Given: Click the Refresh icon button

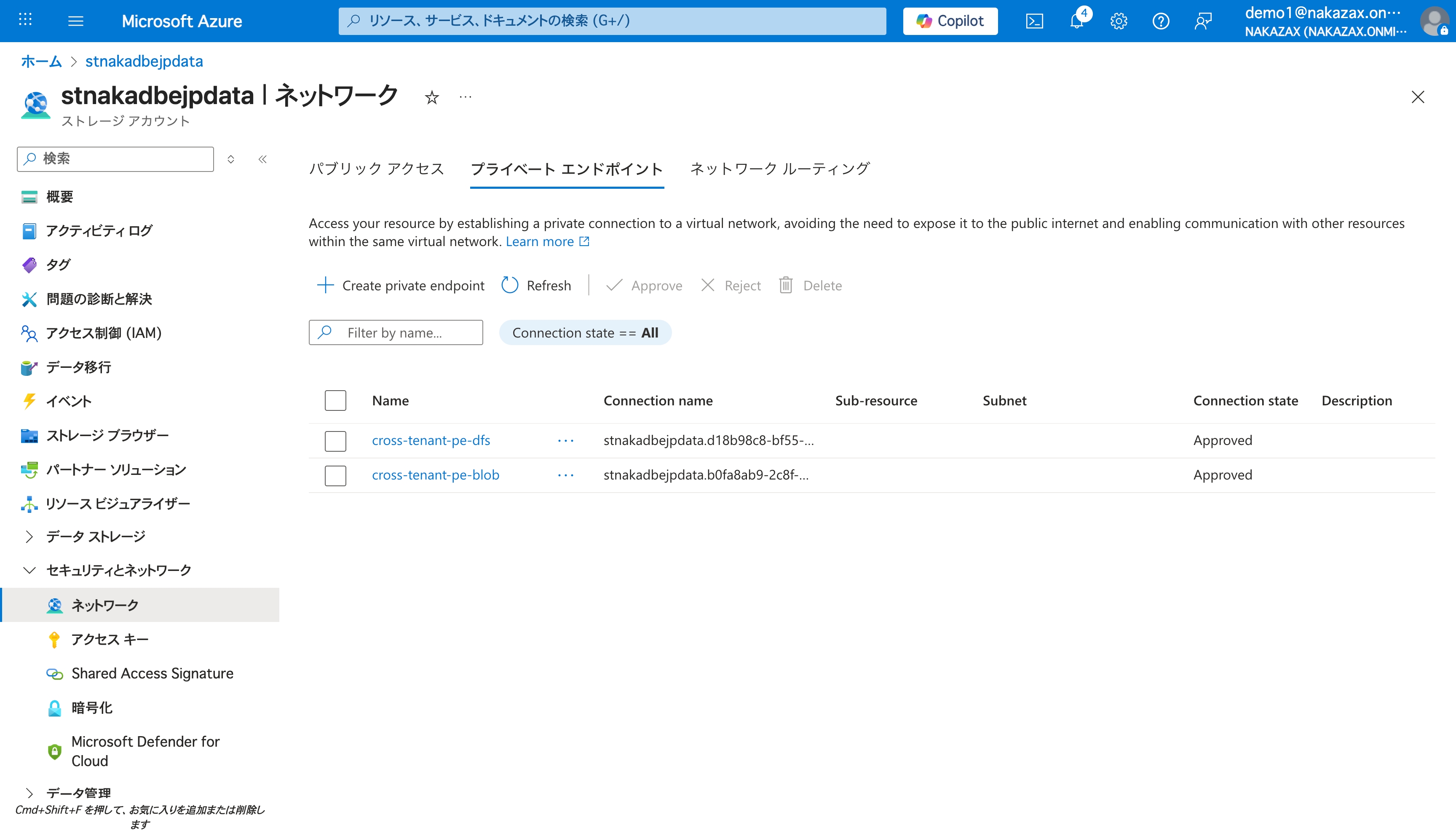Looking at the screenshot, I should (x=510, y=285).
